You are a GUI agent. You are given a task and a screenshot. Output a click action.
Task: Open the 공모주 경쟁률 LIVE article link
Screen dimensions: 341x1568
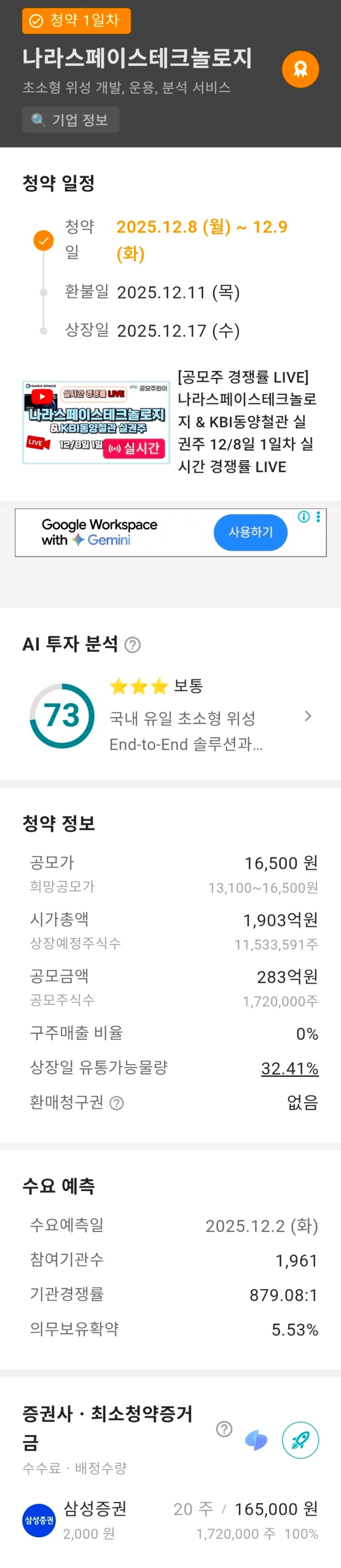(246, 421)
